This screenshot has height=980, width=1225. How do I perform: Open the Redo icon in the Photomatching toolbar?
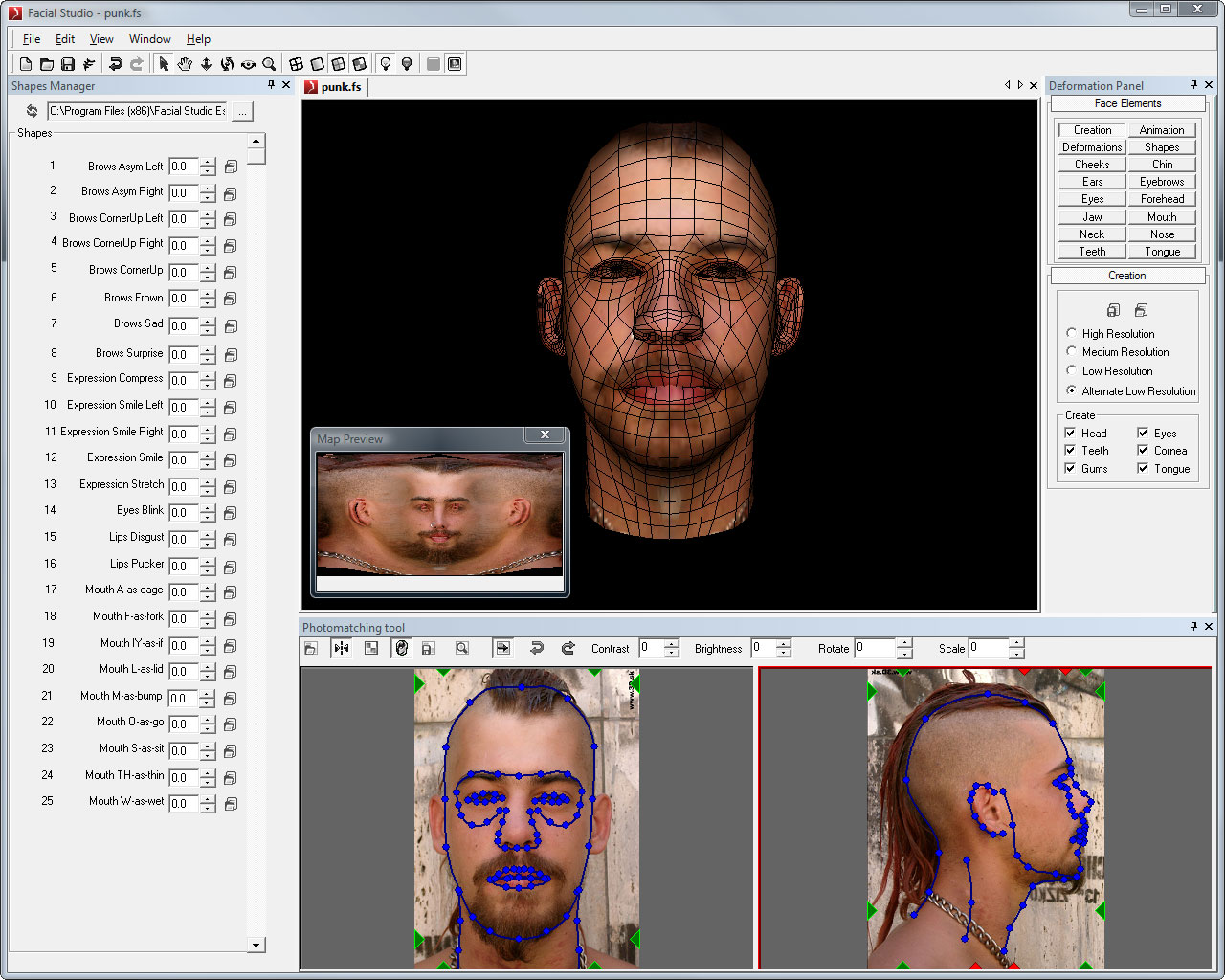568,648
